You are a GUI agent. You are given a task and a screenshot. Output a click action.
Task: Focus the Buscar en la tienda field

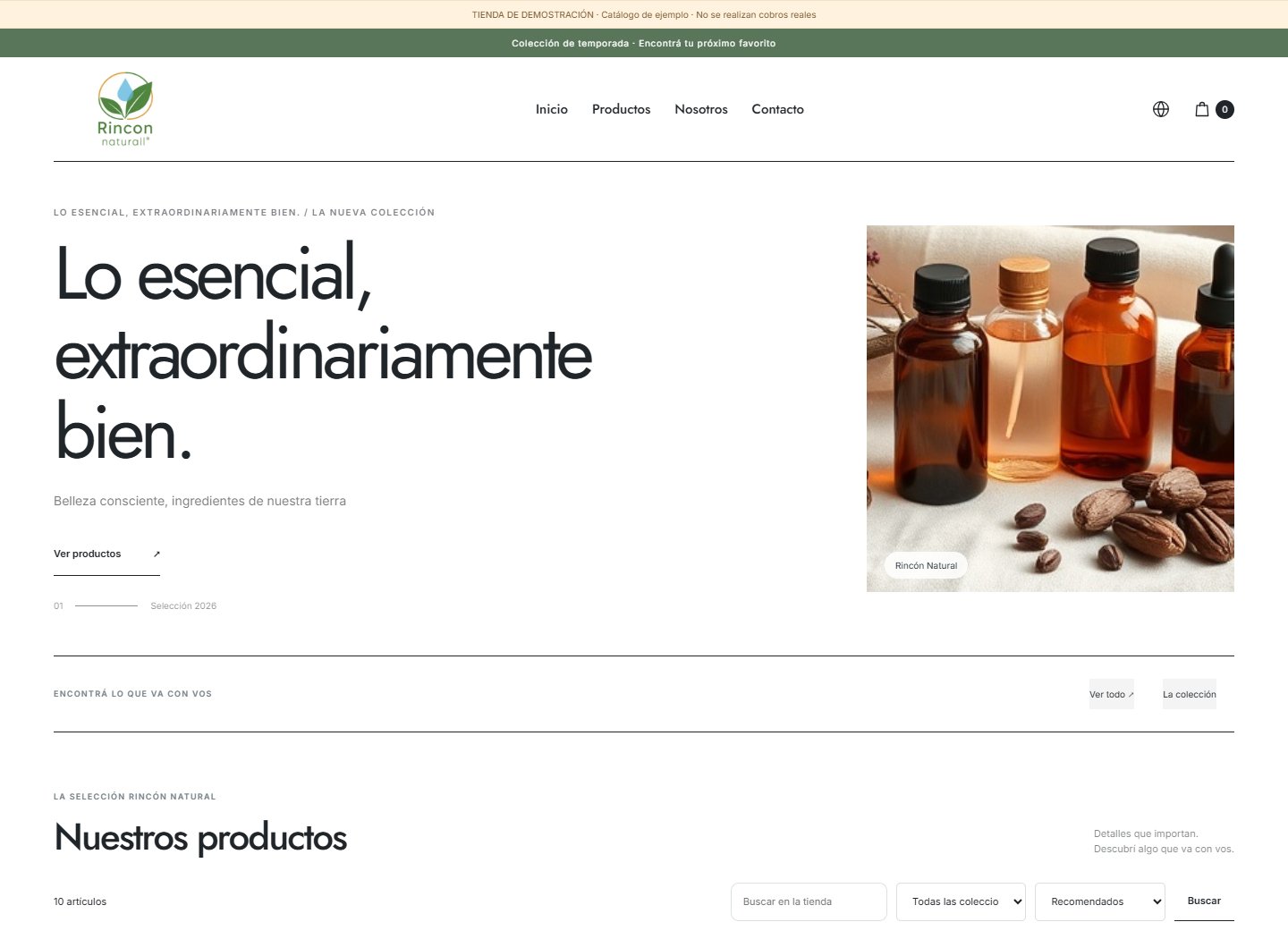(x=809, y=901)
